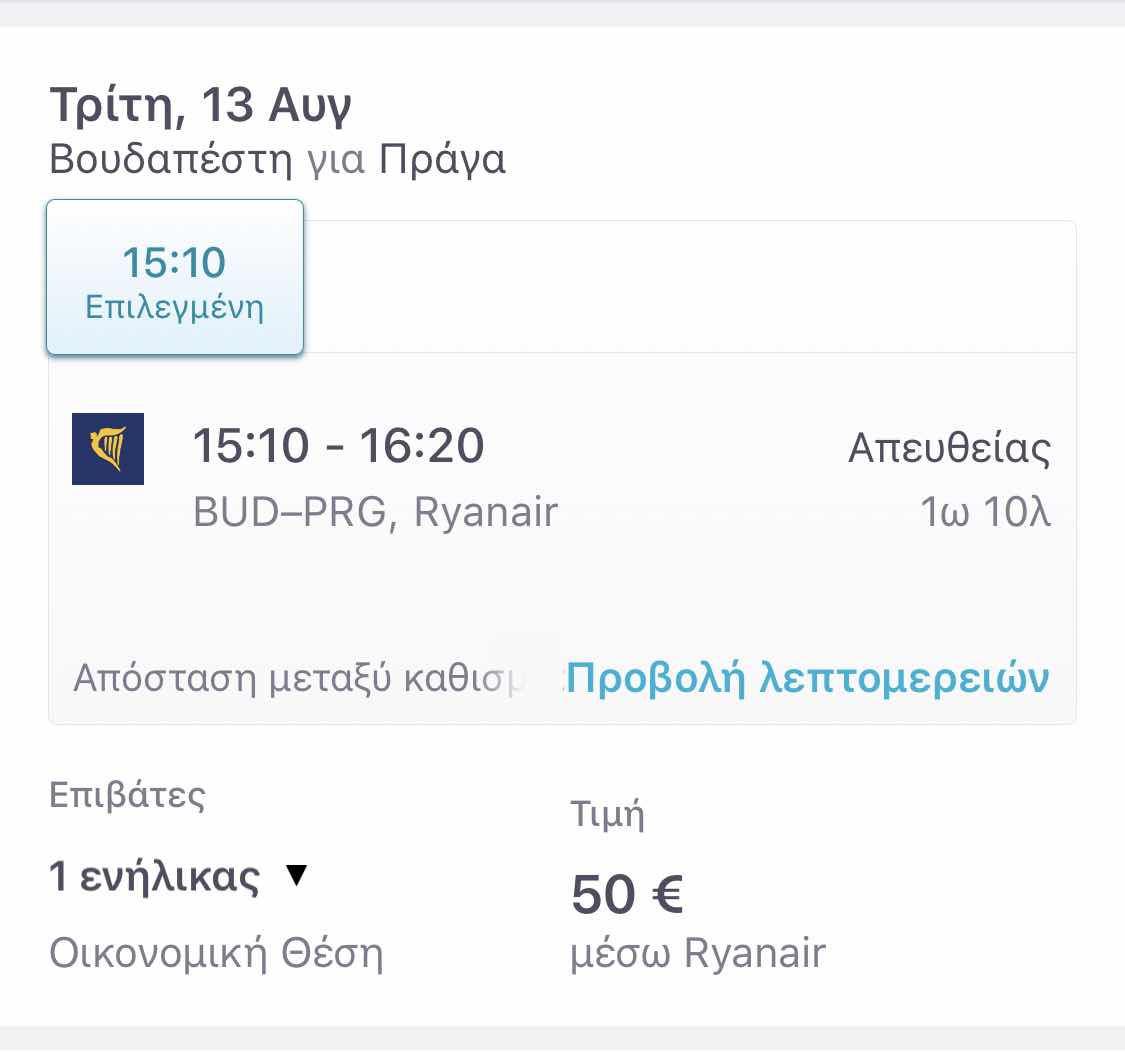Click the Βουδαπέστη για Πράγα route title
Image resolution: width=1125 pixels, height=1054 pixels.
[278, 159]
